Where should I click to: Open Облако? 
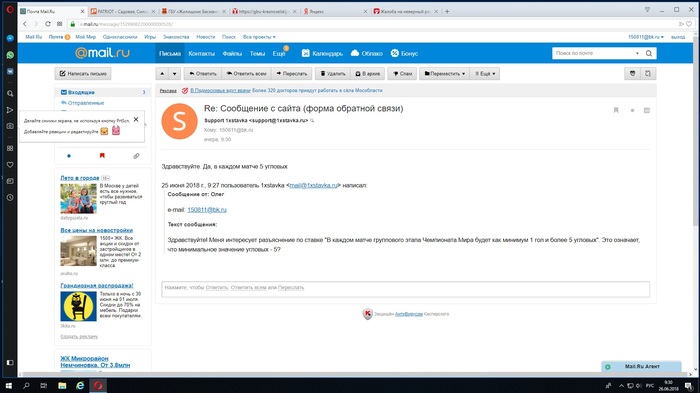(x=367, y=54)
